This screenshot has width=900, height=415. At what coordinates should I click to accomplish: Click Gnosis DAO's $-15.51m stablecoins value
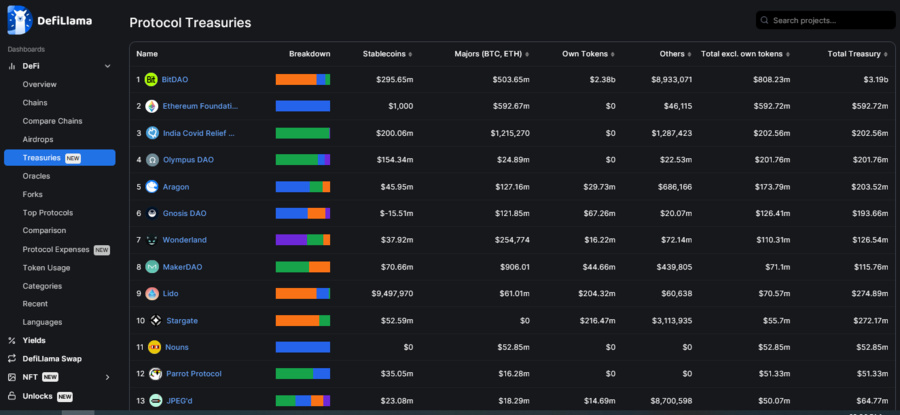coord(397,214)
